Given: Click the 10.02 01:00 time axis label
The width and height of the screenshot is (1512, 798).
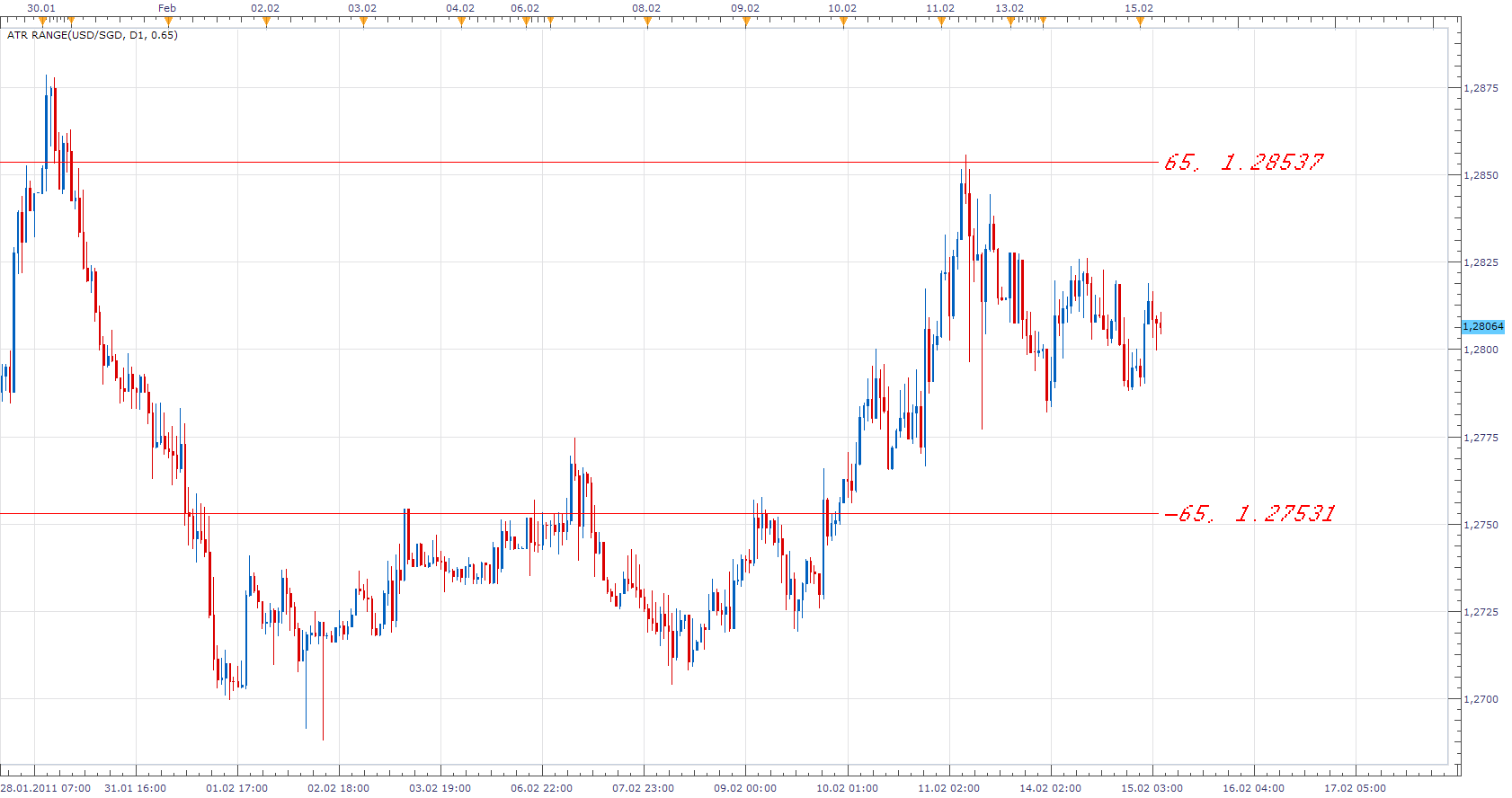Looking at the screenshot, I should (847, 788).
